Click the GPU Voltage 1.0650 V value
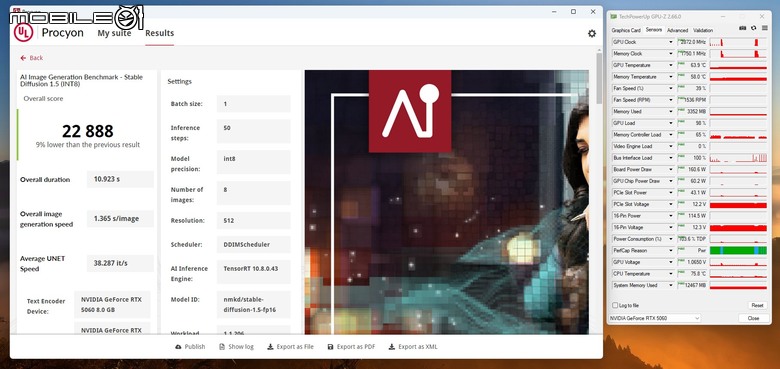 click(x=692, y=262)
